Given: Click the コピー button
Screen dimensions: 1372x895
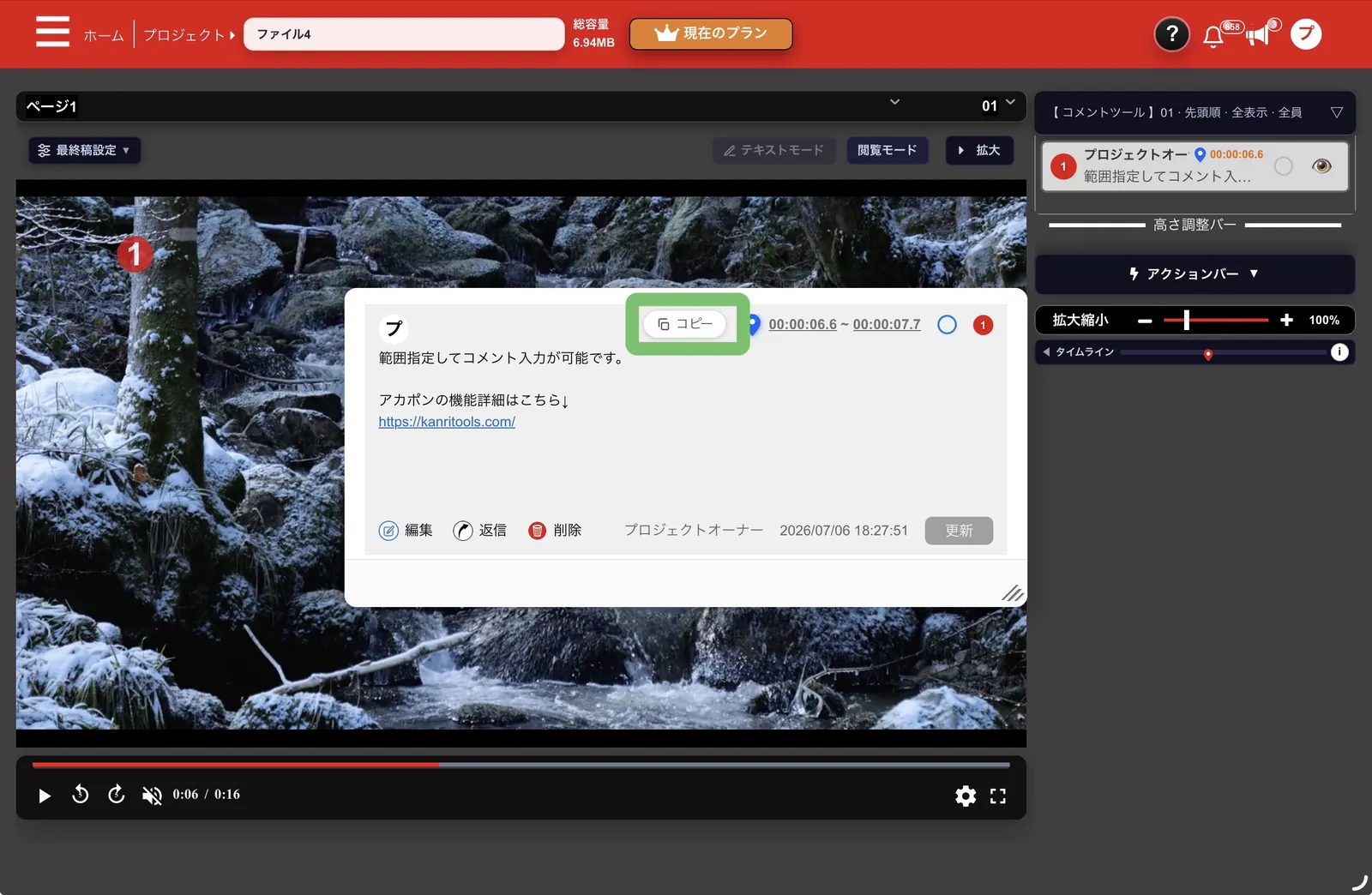Looking at the screenshot, I should pyautogui.click(x=684, y=324).
